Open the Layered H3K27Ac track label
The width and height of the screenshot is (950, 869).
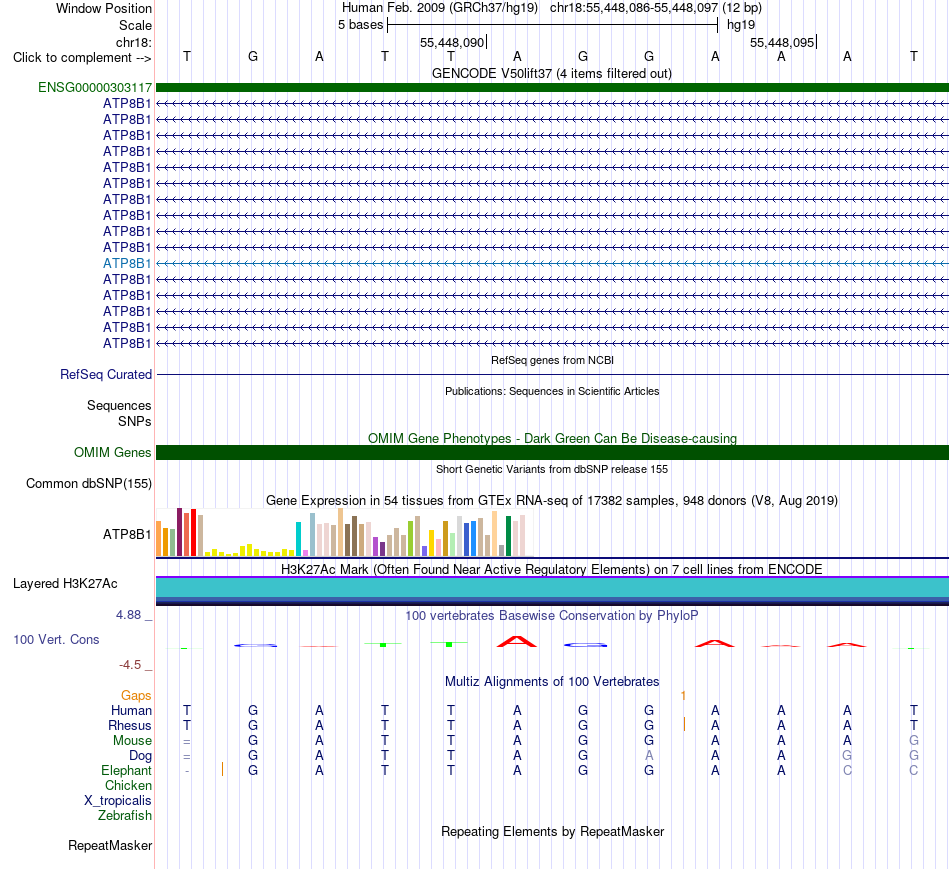(65, 584)
